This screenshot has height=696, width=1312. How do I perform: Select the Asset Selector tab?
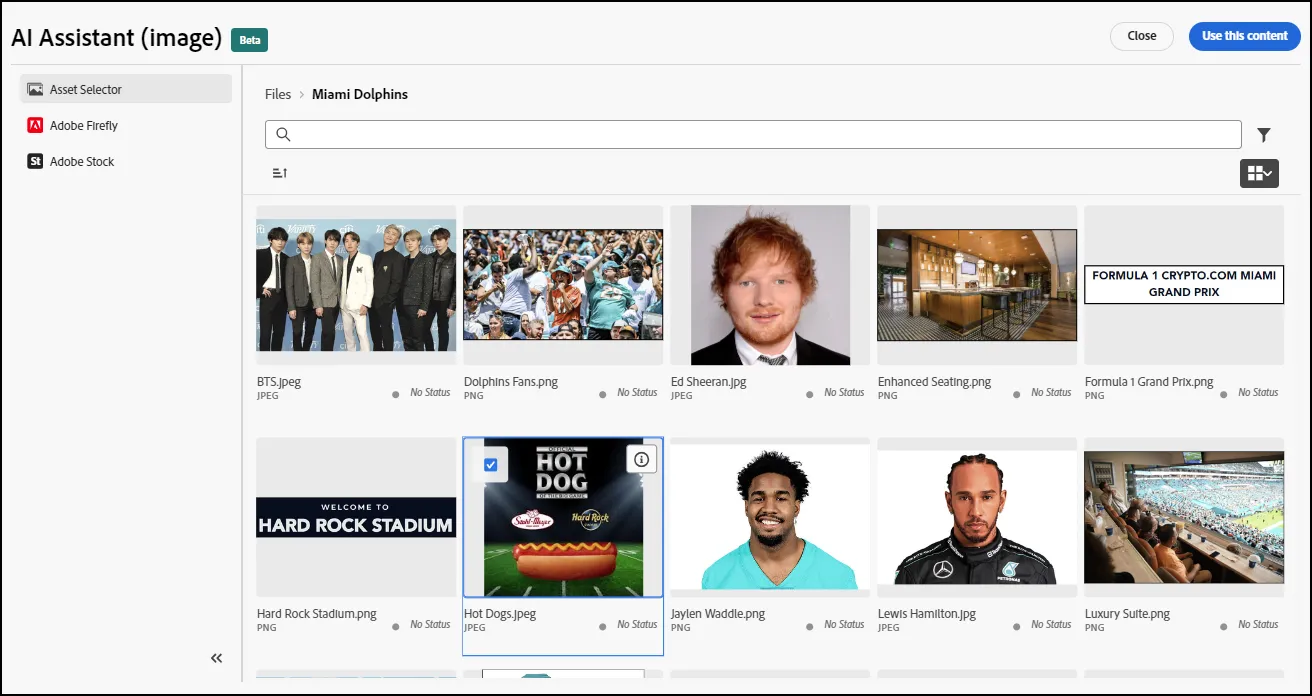coord(126,89)
